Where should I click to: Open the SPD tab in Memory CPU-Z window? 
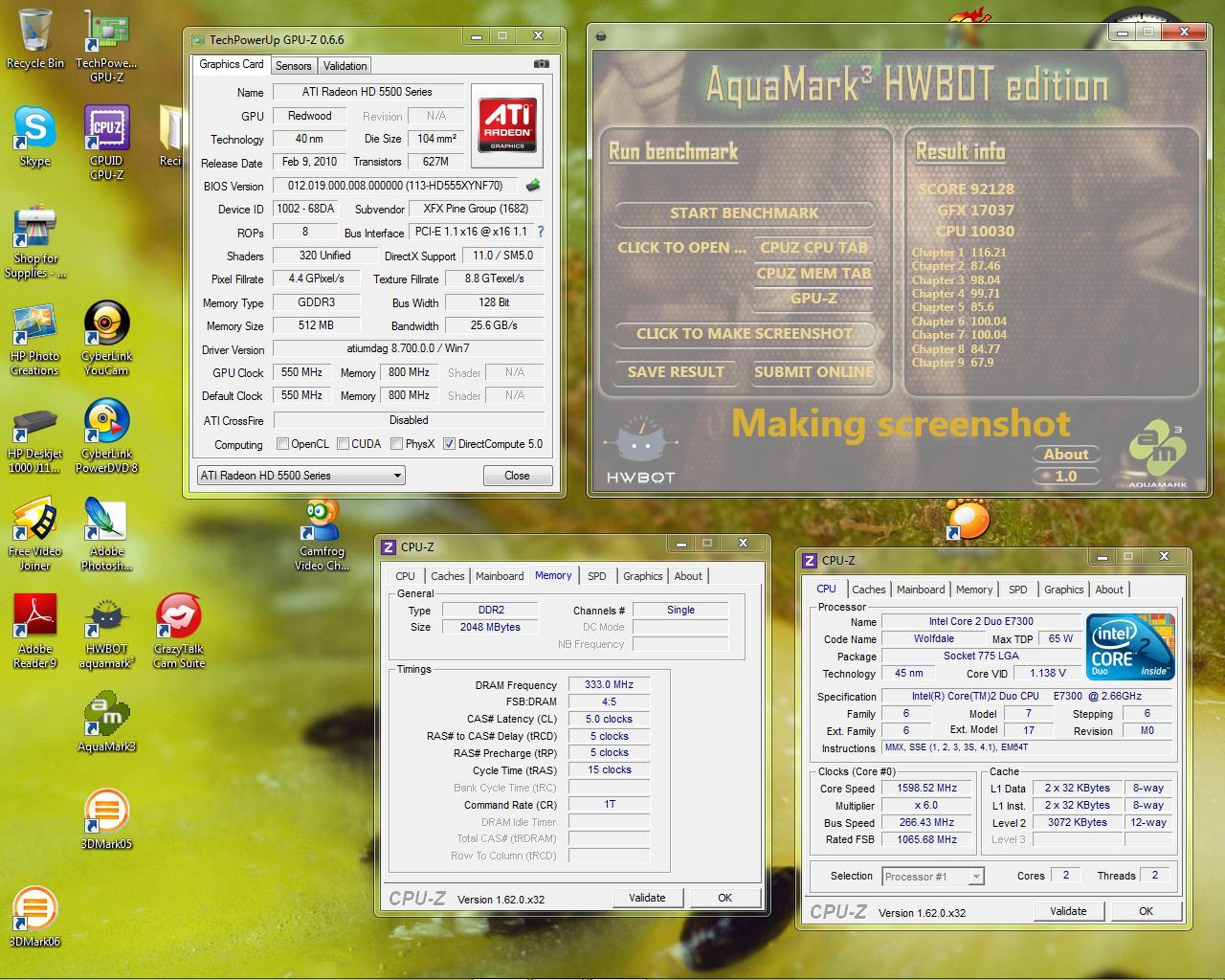597,576
